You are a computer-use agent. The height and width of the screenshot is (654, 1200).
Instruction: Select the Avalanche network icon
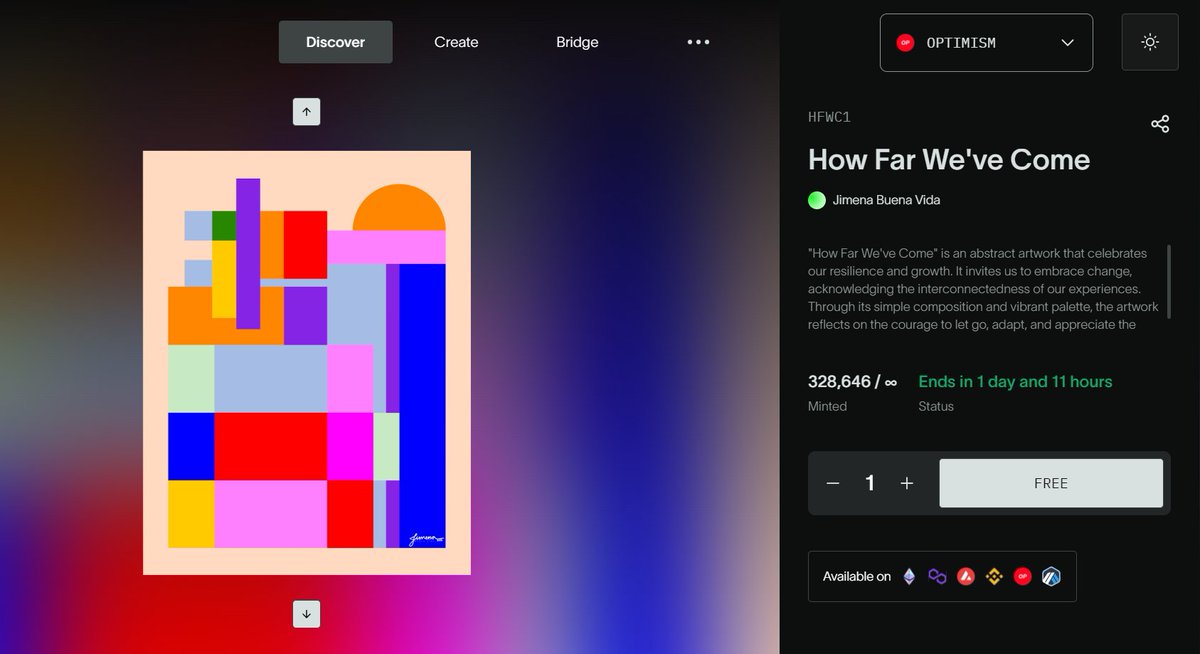(966, 577)
